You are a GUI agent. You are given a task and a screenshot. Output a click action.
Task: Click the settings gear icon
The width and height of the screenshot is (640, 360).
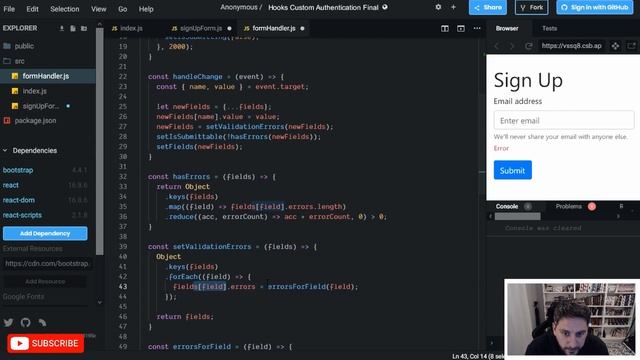[438, 7]
